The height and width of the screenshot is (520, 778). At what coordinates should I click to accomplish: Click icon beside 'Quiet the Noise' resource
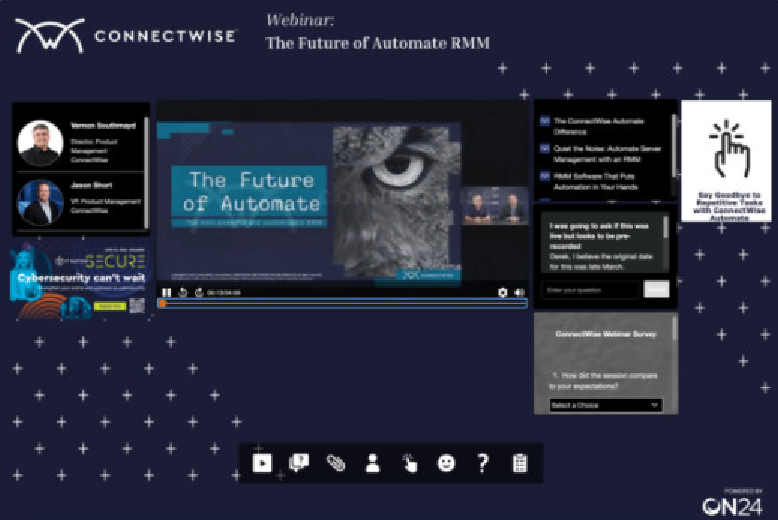[x=545, y=148]
